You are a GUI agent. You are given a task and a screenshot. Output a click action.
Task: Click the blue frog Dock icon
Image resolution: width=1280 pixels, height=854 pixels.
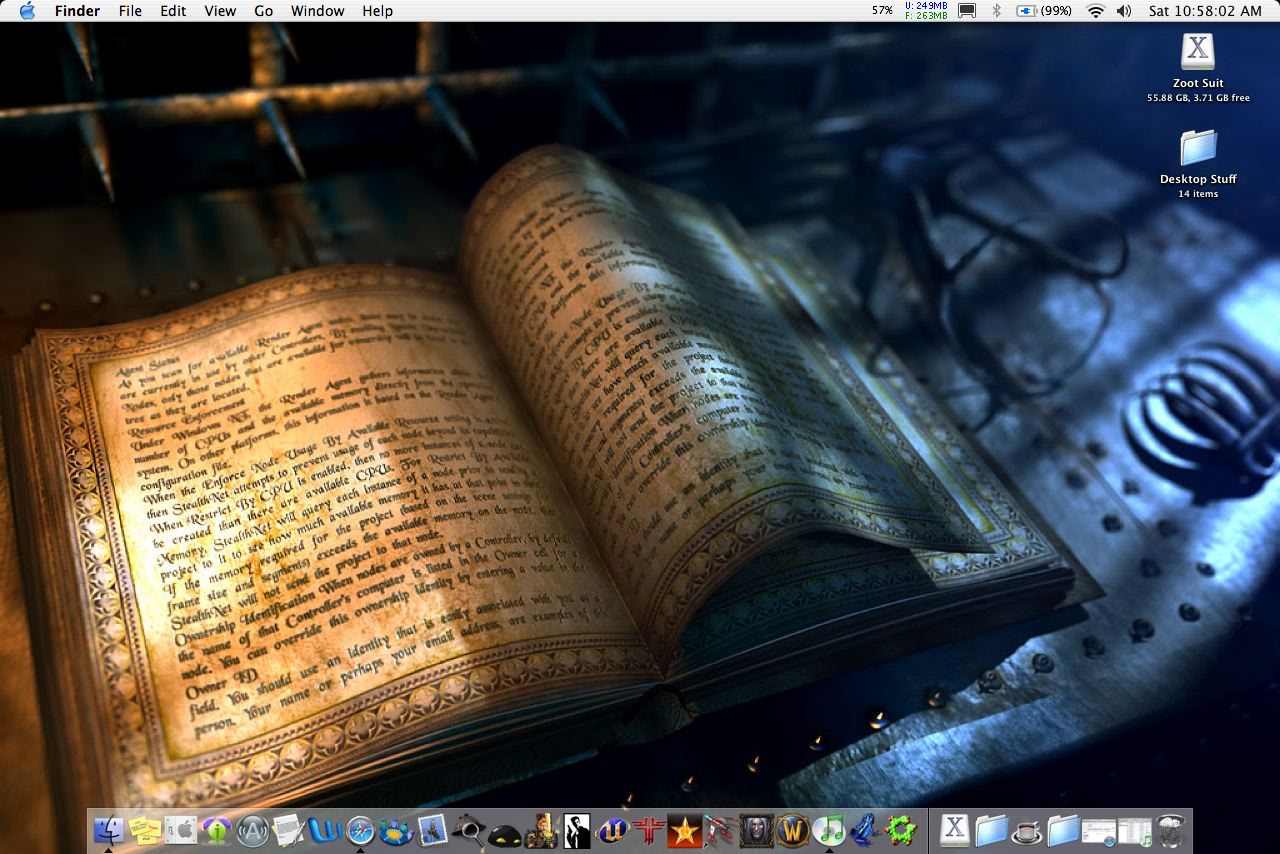[x=865, y=830]
